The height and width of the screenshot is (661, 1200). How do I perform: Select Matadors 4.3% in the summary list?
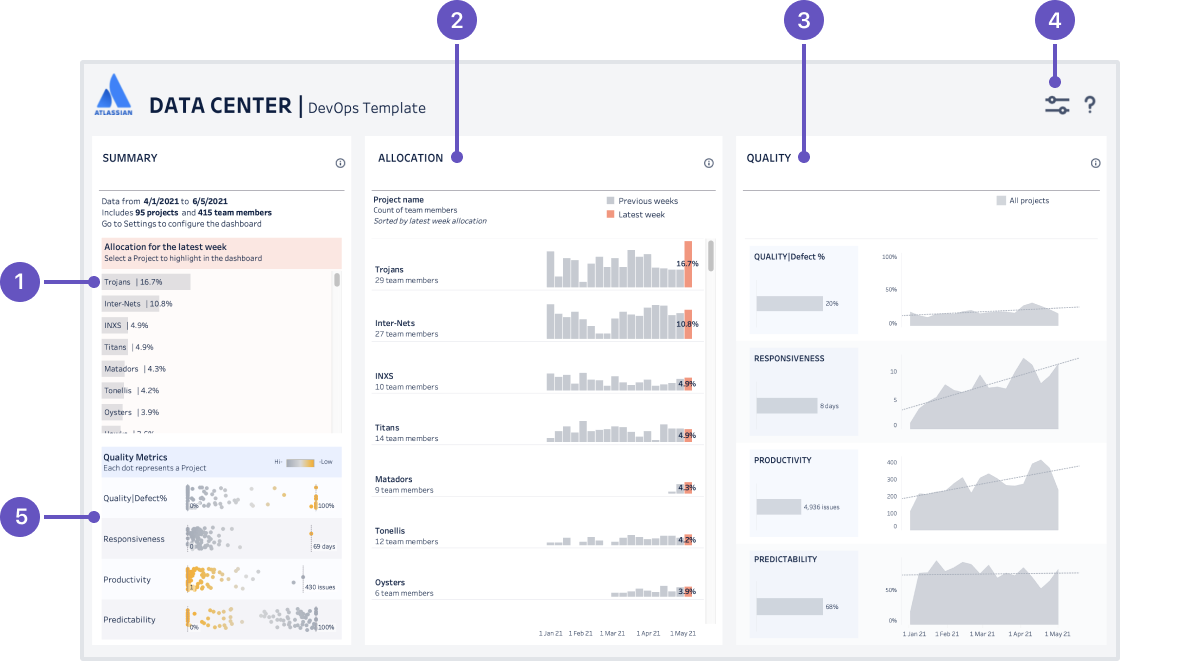[134, 369]
